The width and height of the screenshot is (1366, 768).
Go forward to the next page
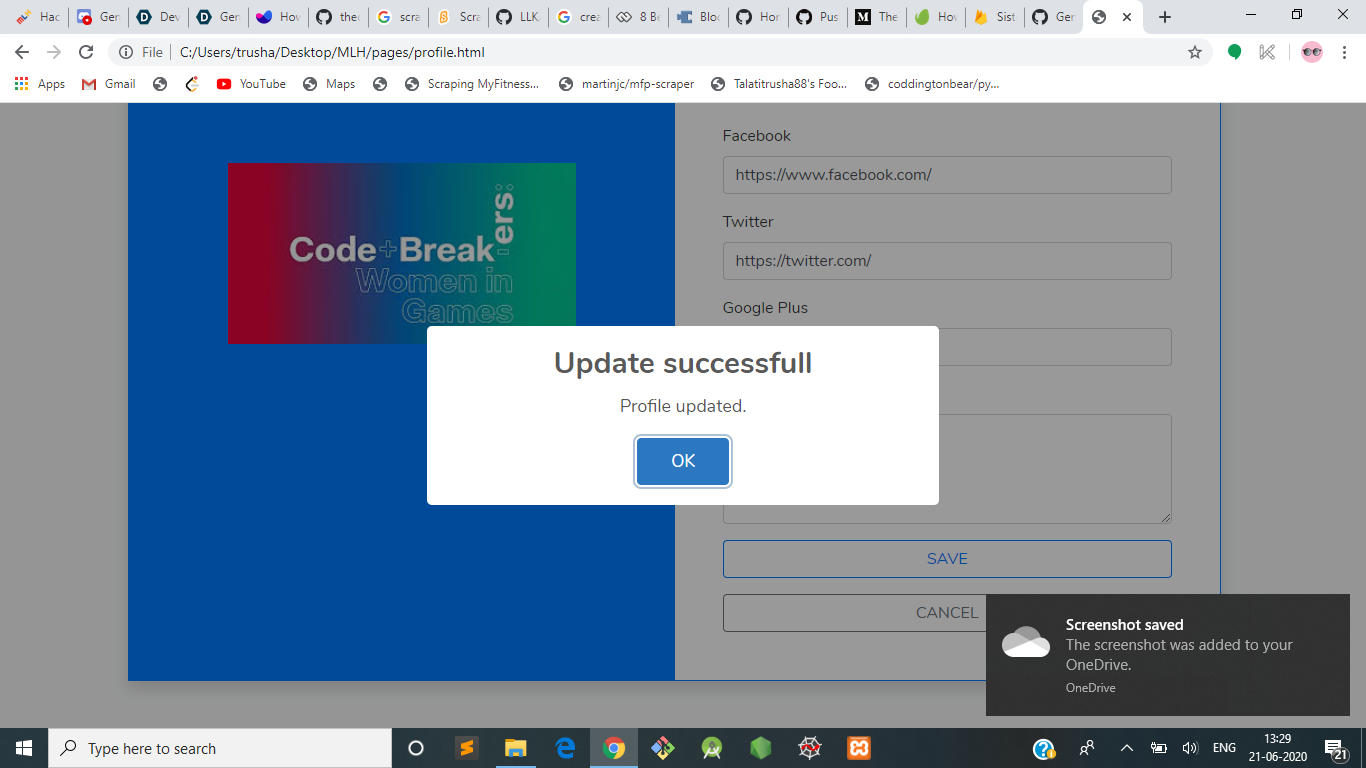54,52
